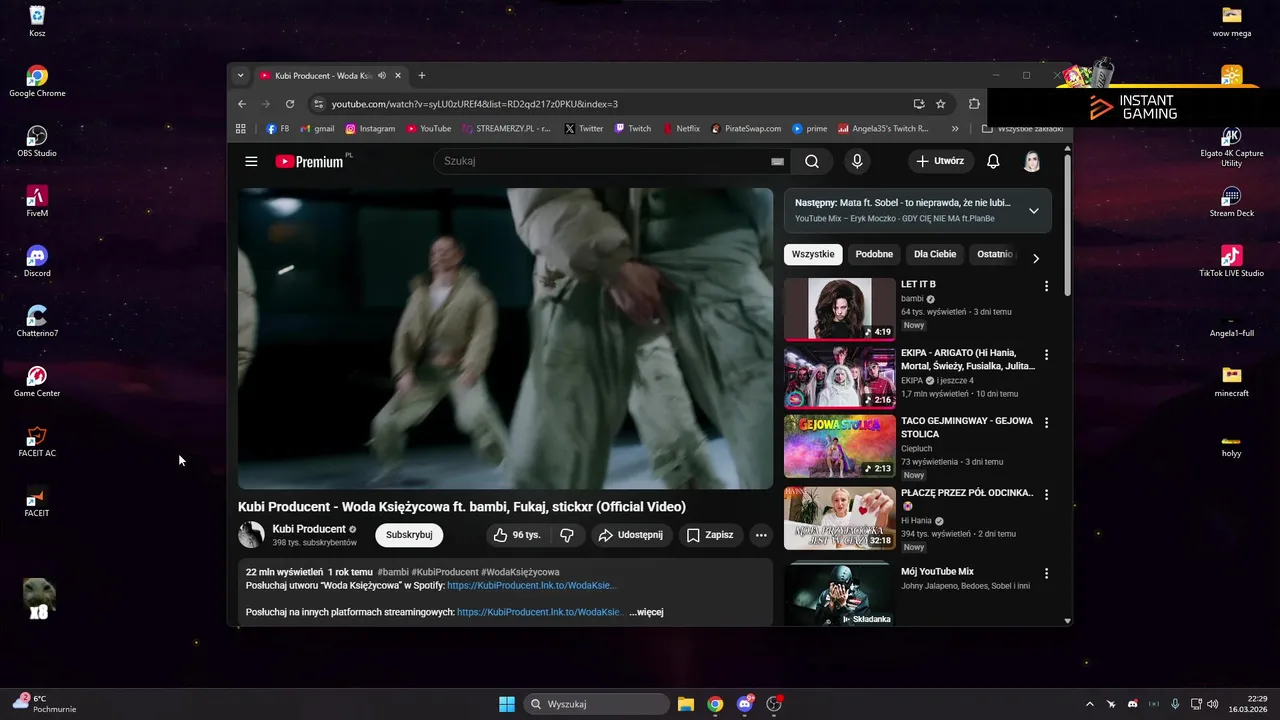Start voice search with microphone
Image resolution: width=1280 pixels, height=720 pixels.
[x=857, y=161]
